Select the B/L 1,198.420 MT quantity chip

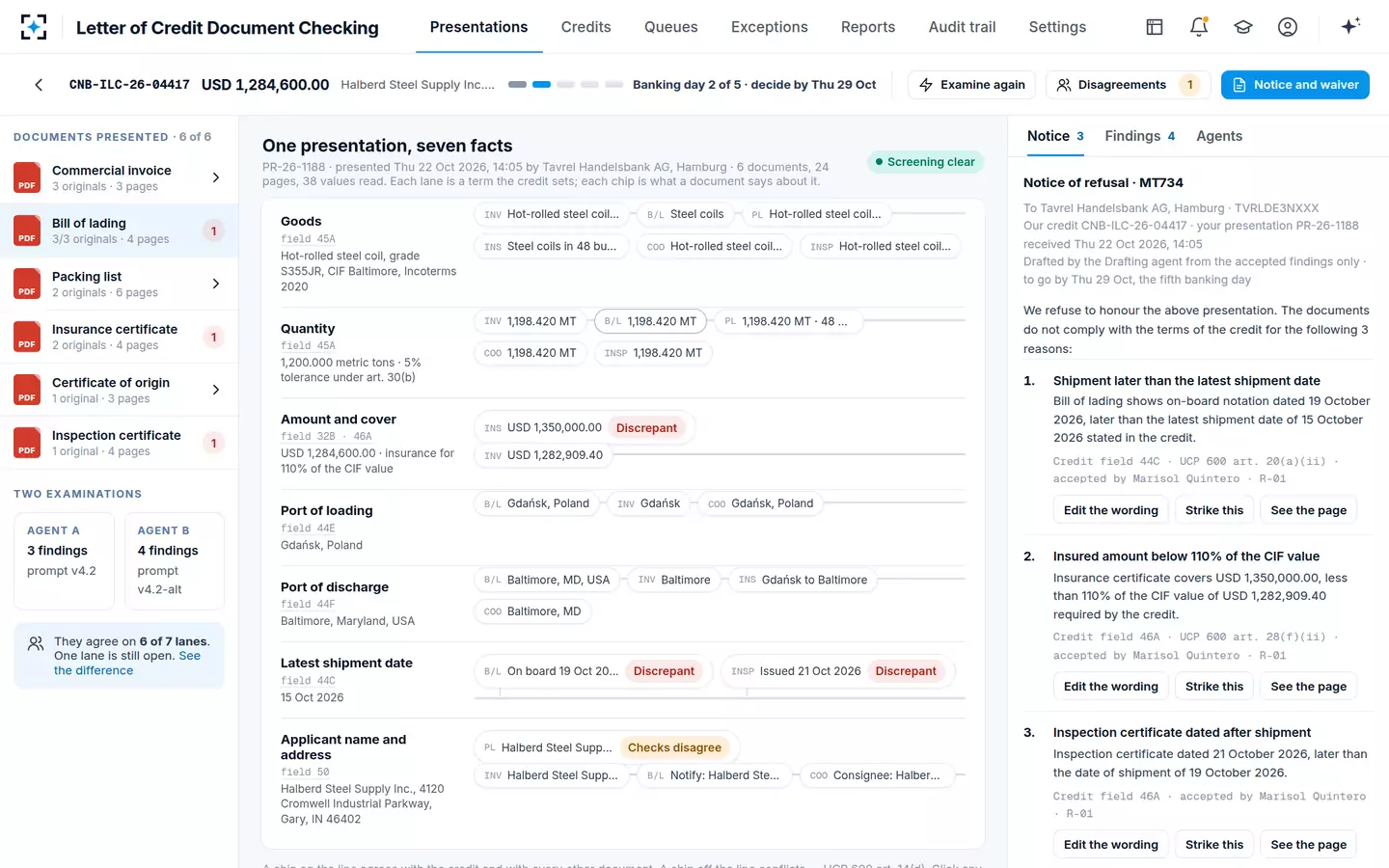[x=650, y=321]
